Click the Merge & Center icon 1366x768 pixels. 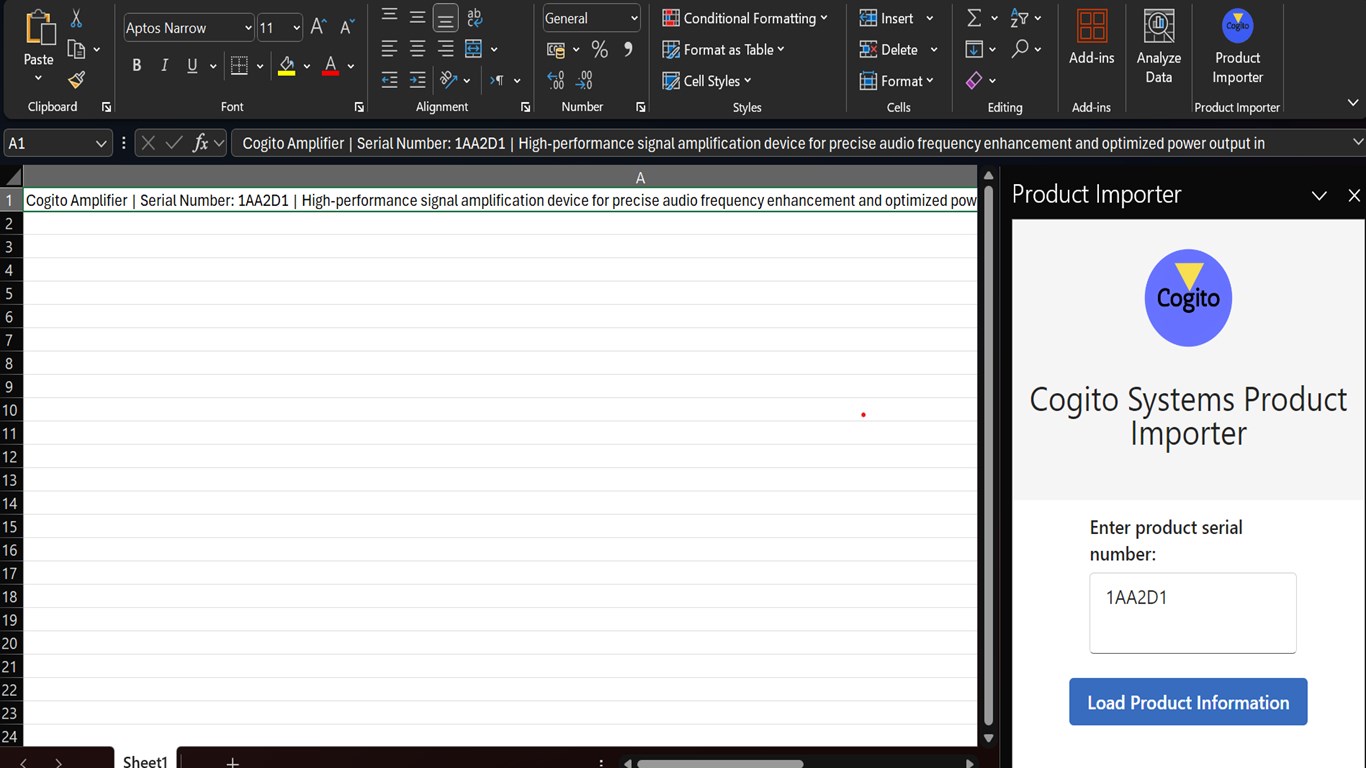(x=474, y=49)
